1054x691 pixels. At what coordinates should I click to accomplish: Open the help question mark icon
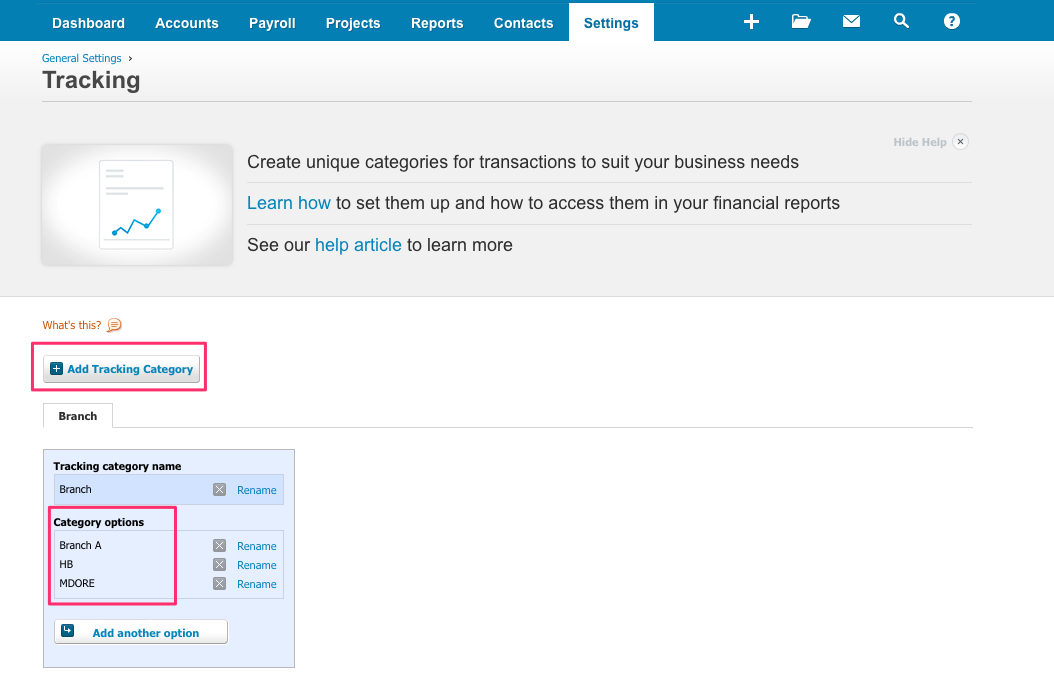951,22
